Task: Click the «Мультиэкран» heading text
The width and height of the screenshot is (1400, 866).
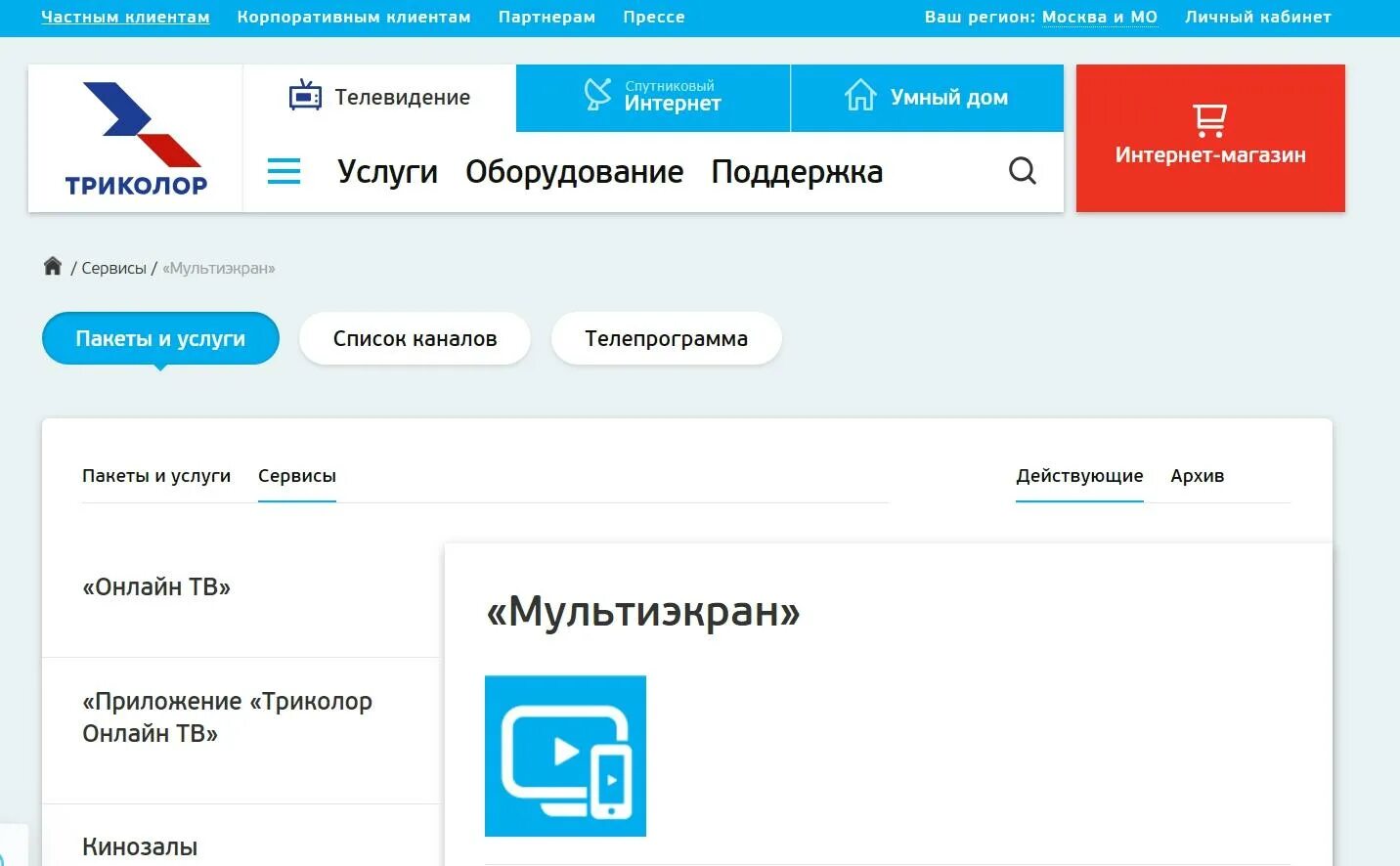Action: pyautogui.click(x=643, y=612)
